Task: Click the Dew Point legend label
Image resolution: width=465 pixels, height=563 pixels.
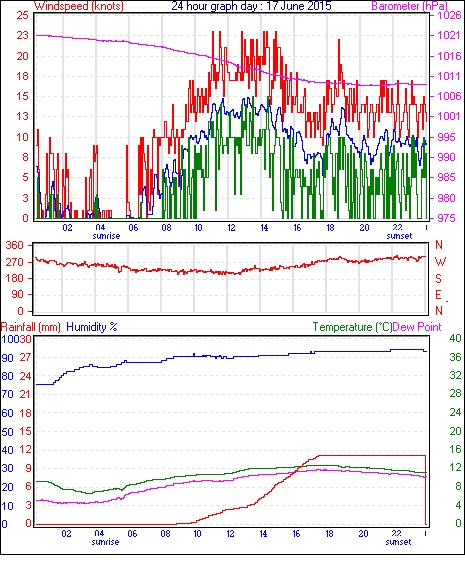Action: coord(417,327)
